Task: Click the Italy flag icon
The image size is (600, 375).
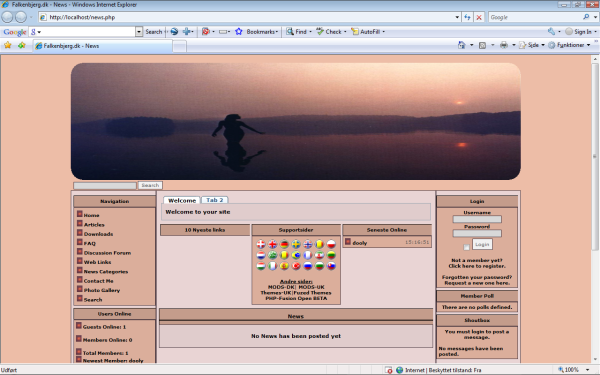Action: pos(272,266)
